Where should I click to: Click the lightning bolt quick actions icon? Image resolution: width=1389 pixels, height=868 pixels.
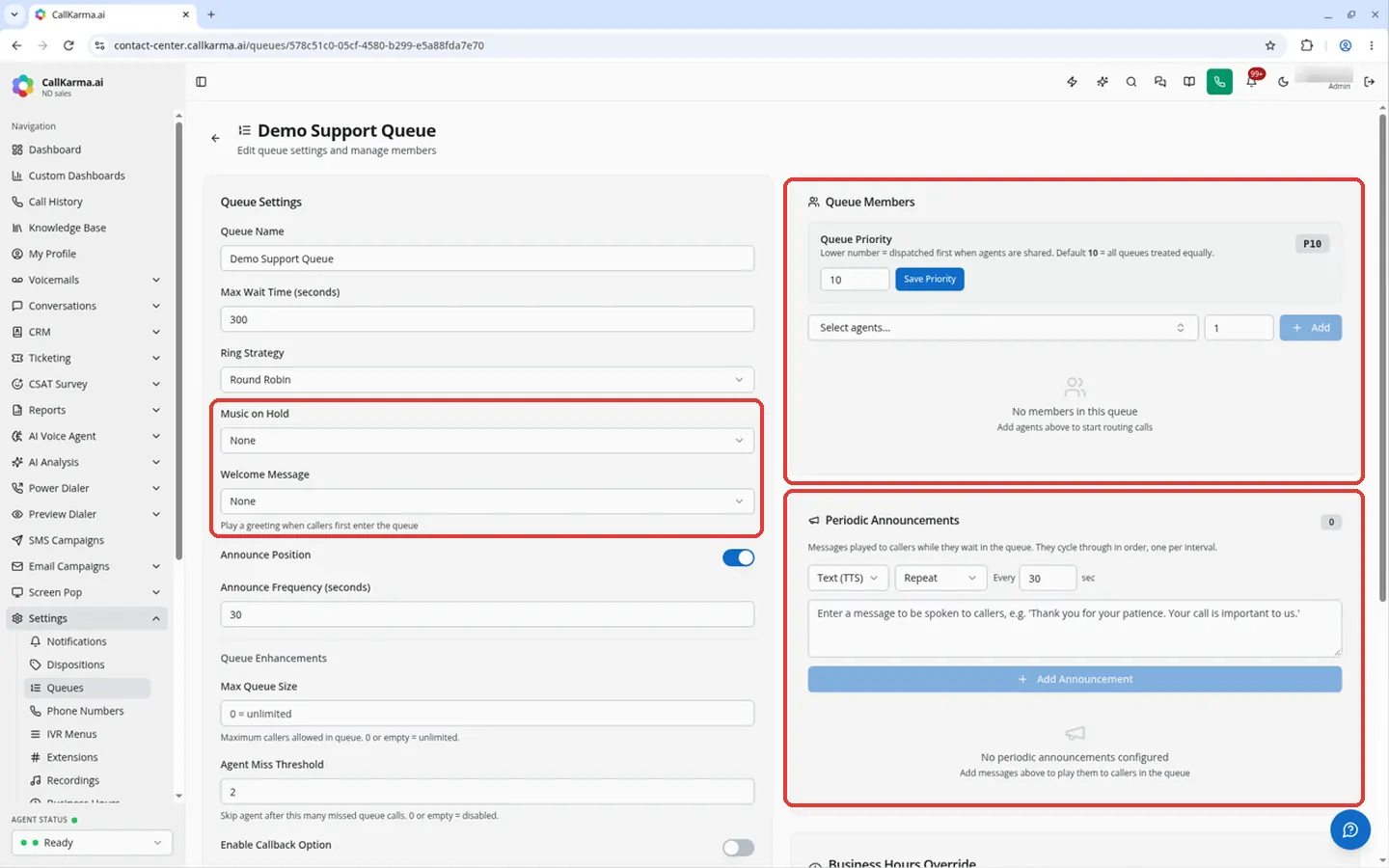pos(1072,82)
